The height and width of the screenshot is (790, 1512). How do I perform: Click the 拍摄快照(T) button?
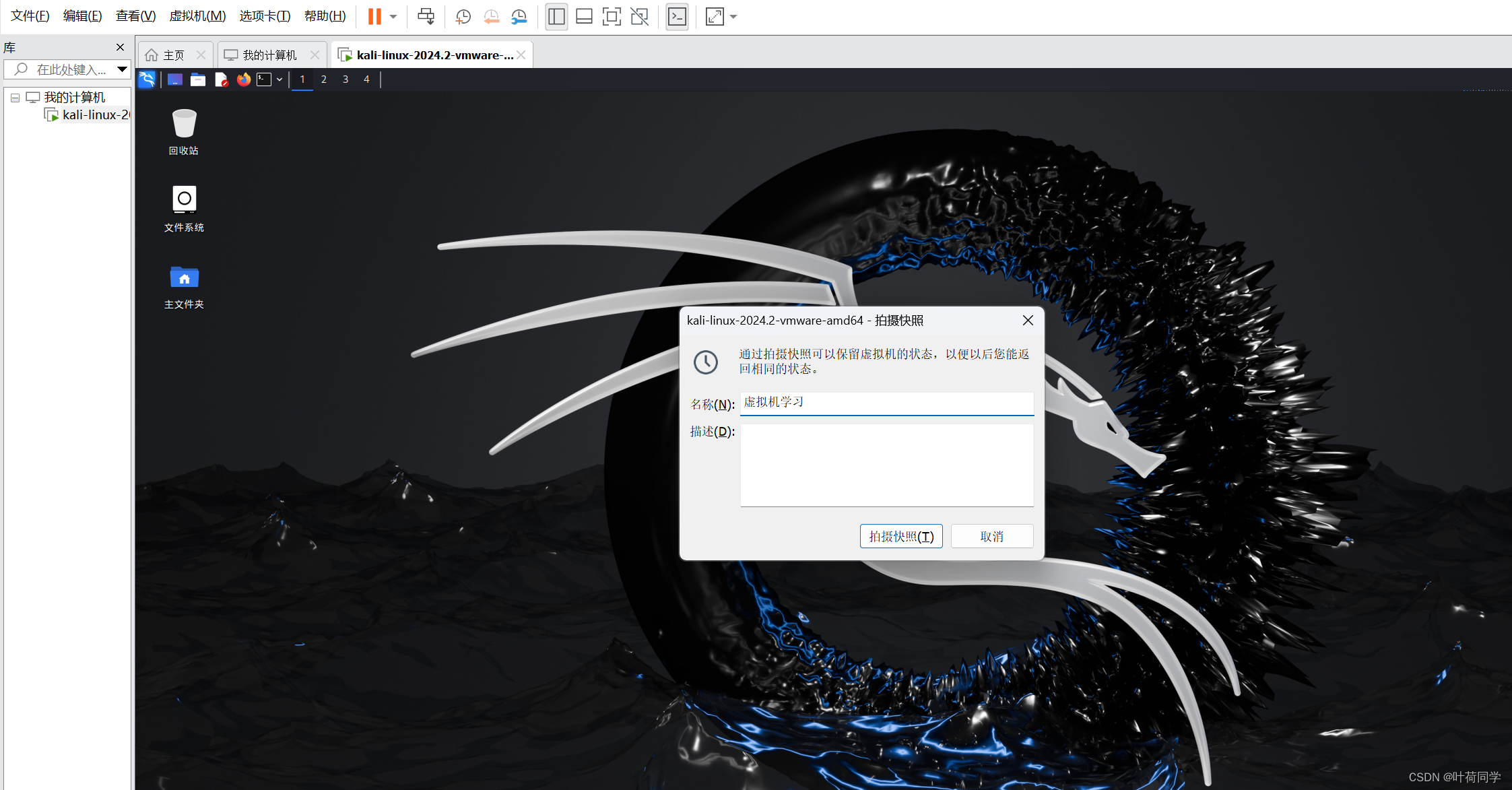(x=901, y=536)
